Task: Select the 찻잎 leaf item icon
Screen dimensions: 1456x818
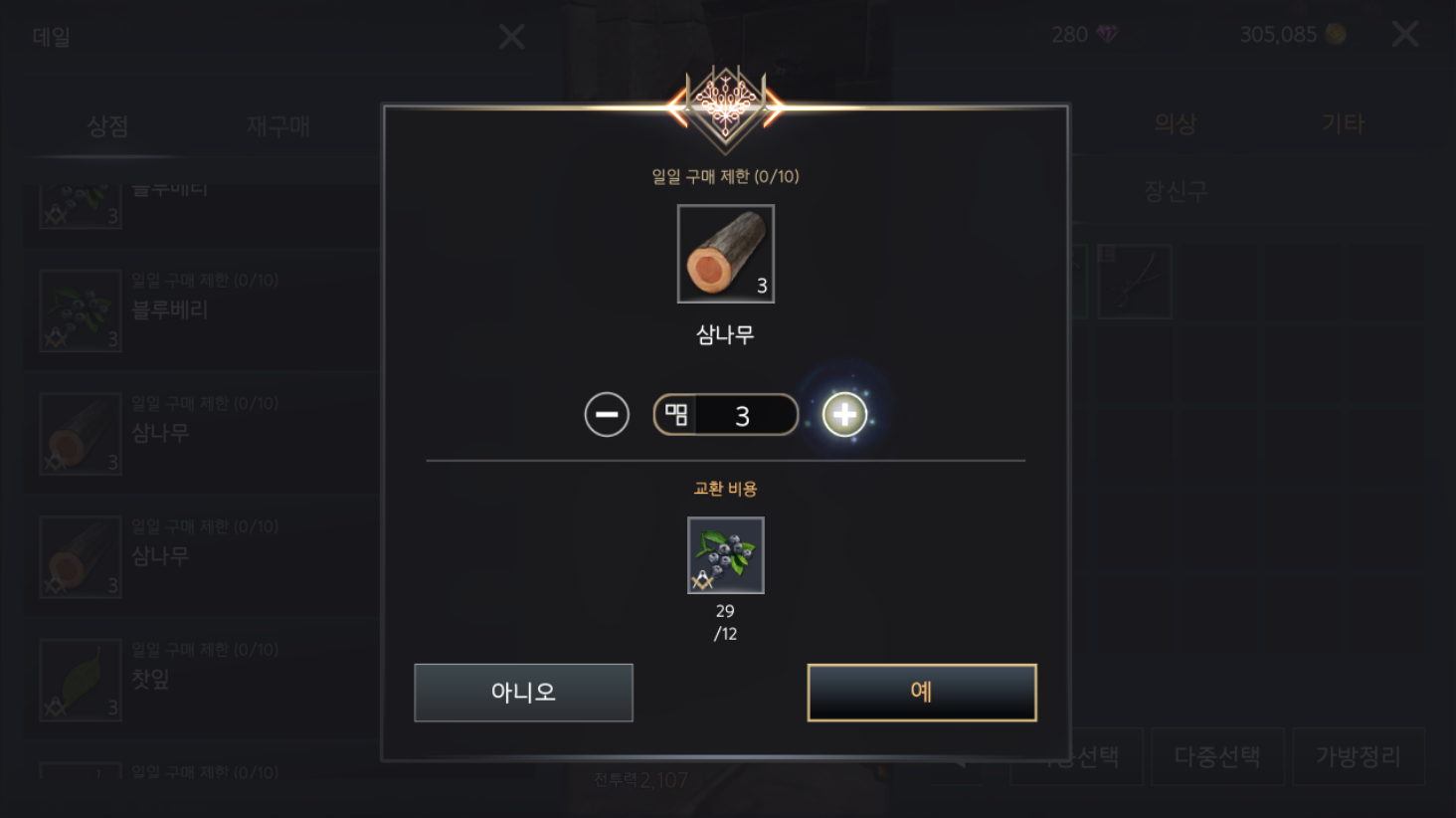Action: tap(81, 681)
